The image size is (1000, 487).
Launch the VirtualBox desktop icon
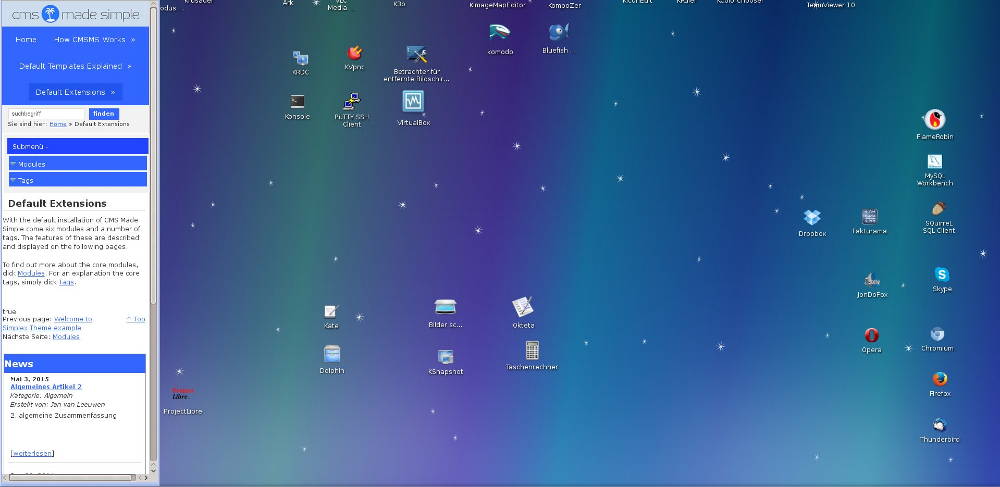[413, 101]
